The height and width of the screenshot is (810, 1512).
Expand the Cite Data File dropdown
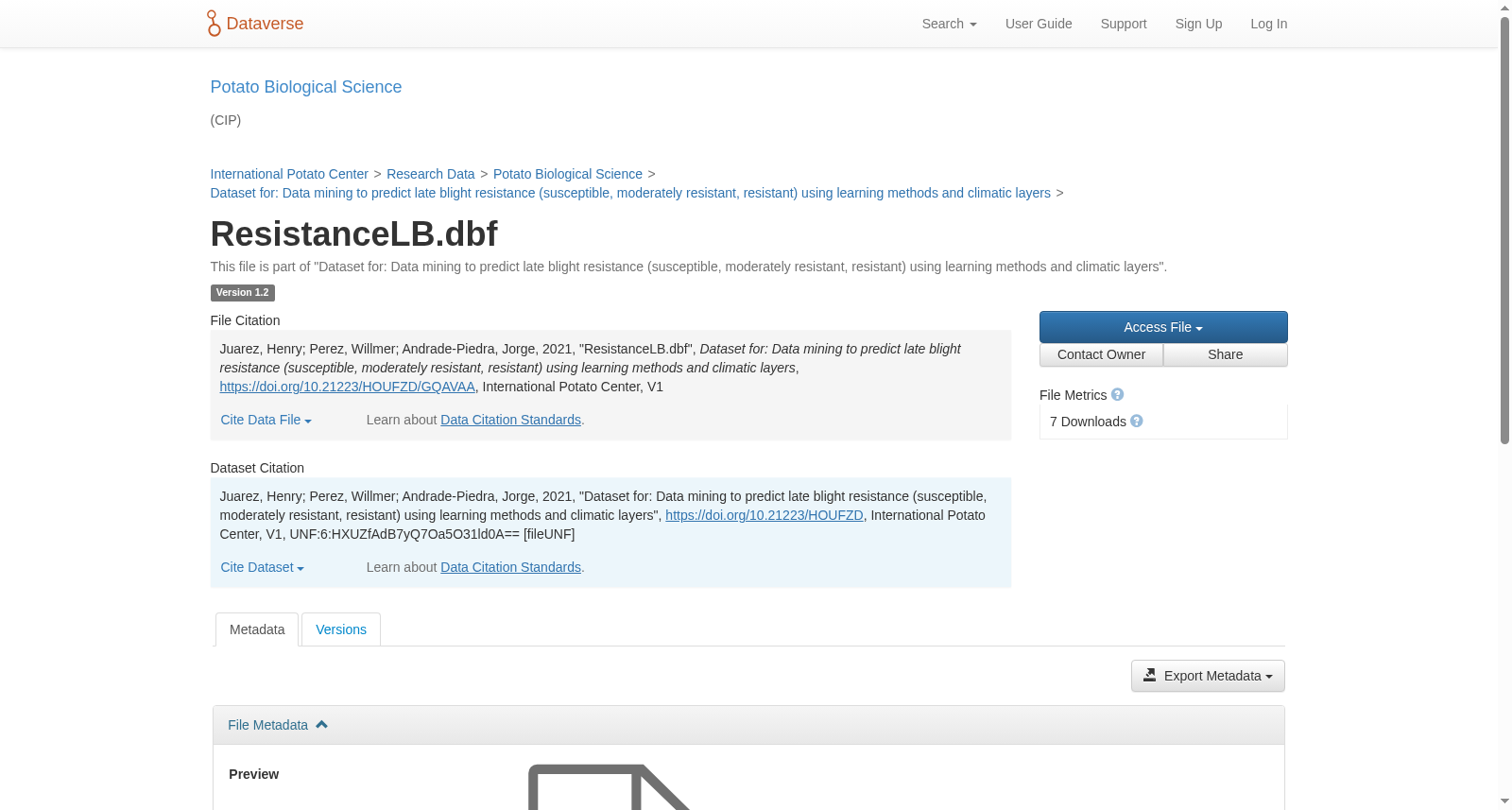pos(266,420)
